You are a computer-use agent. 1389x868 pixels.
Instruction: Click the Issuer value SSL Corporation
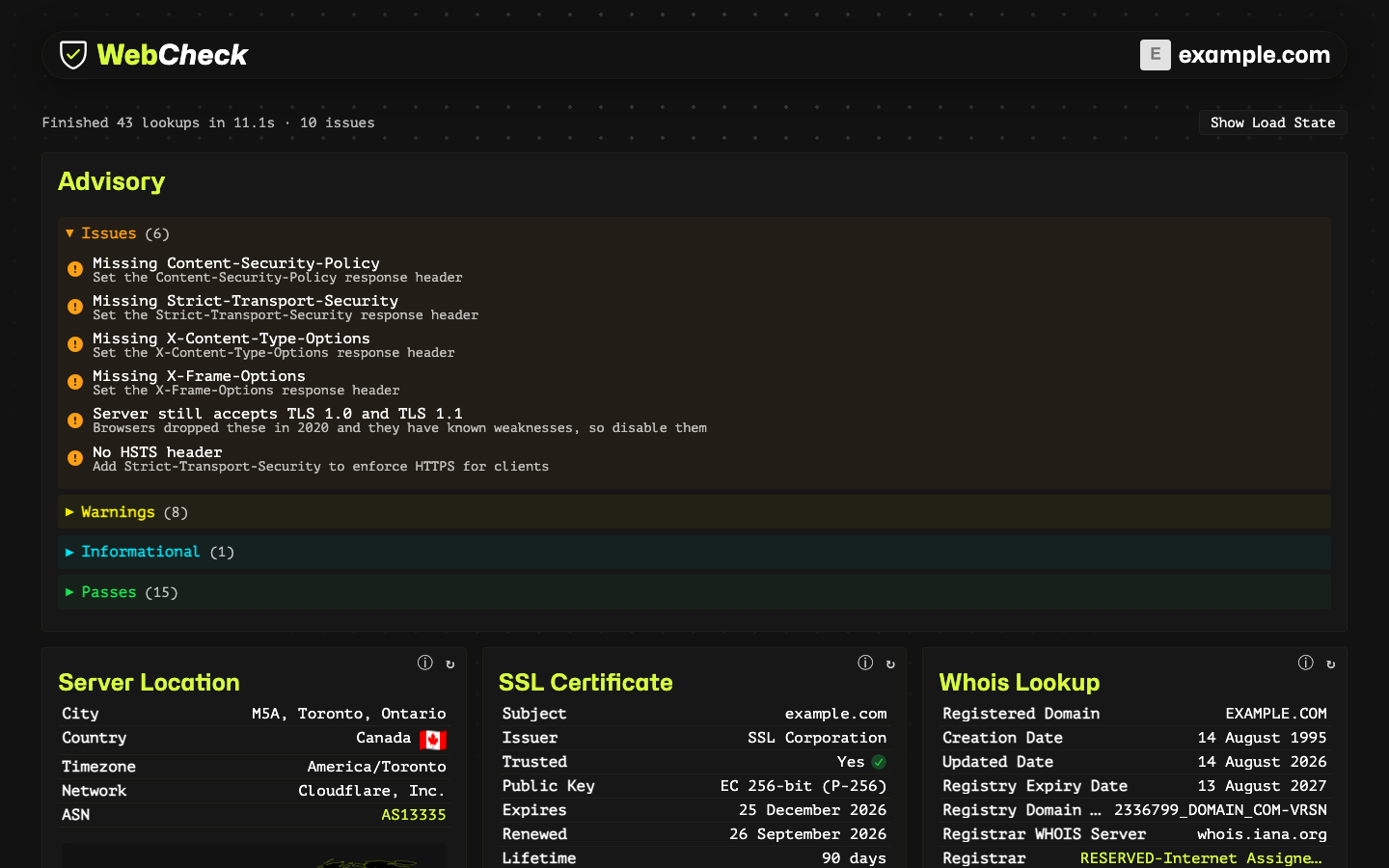point(817,738)
